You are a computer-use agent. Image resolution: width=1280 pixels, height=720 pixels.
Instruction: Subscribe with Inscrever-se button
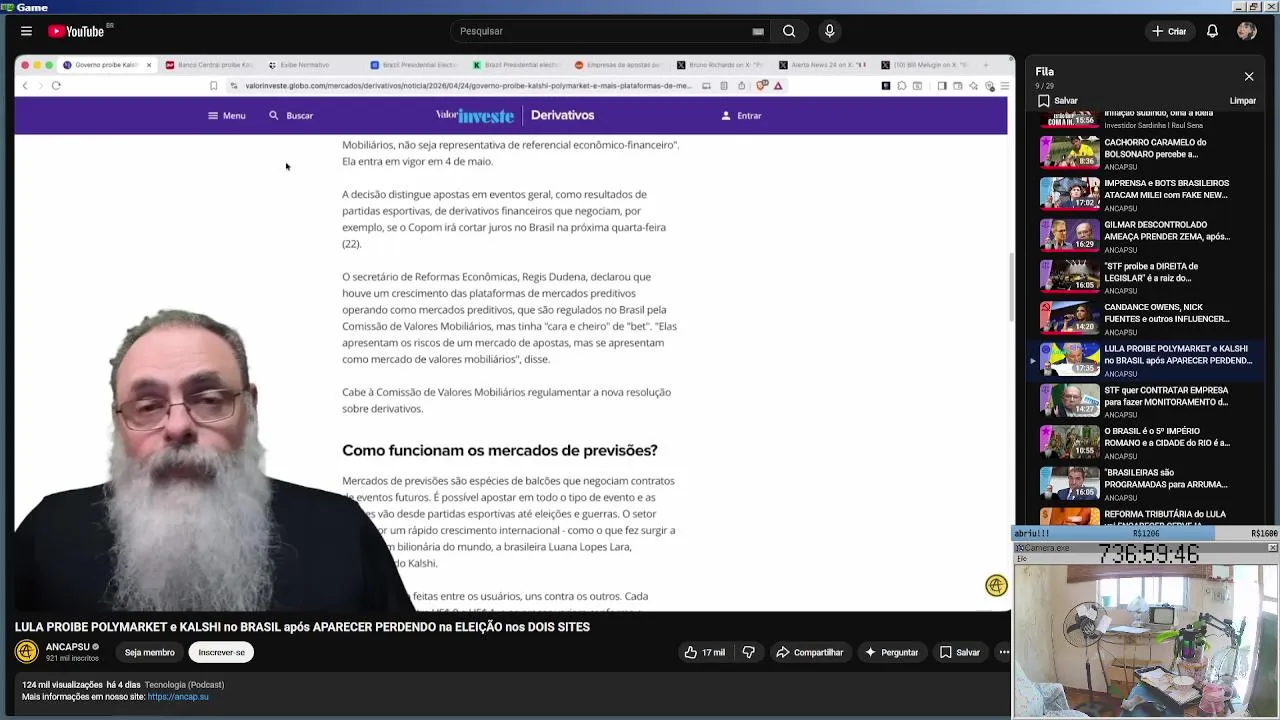pos(221,652)
